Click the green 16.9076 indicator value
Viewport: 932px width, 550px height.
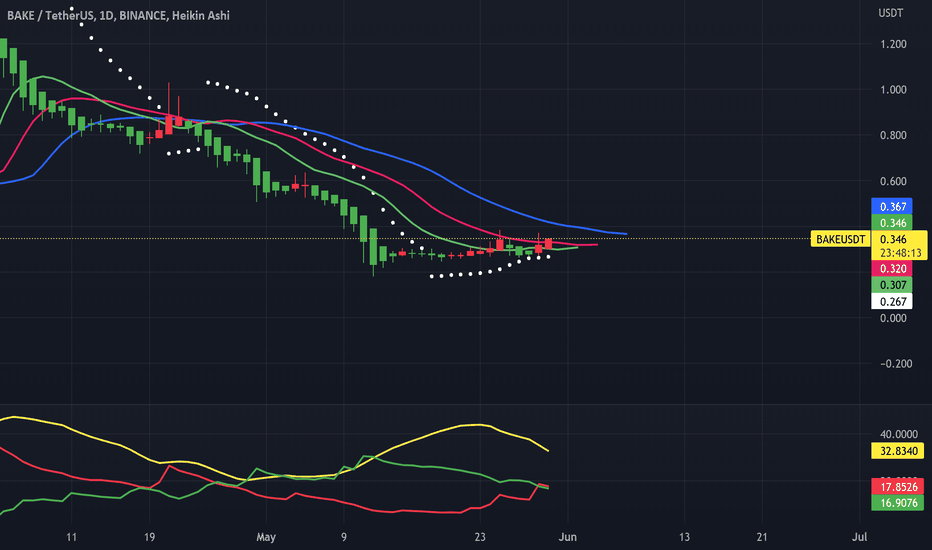898,503
